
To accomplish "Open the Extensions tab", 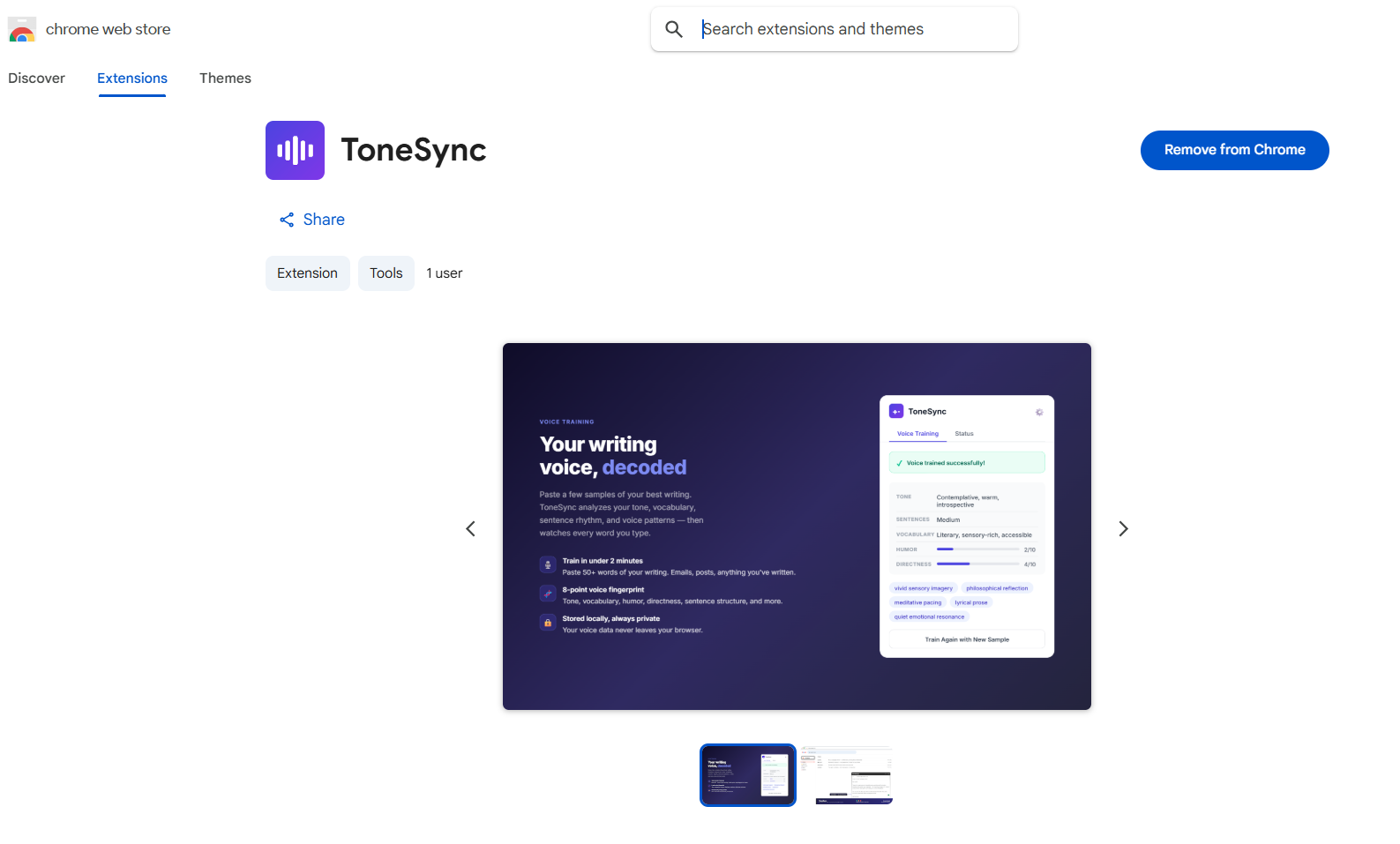I will (x=132, y=78).
